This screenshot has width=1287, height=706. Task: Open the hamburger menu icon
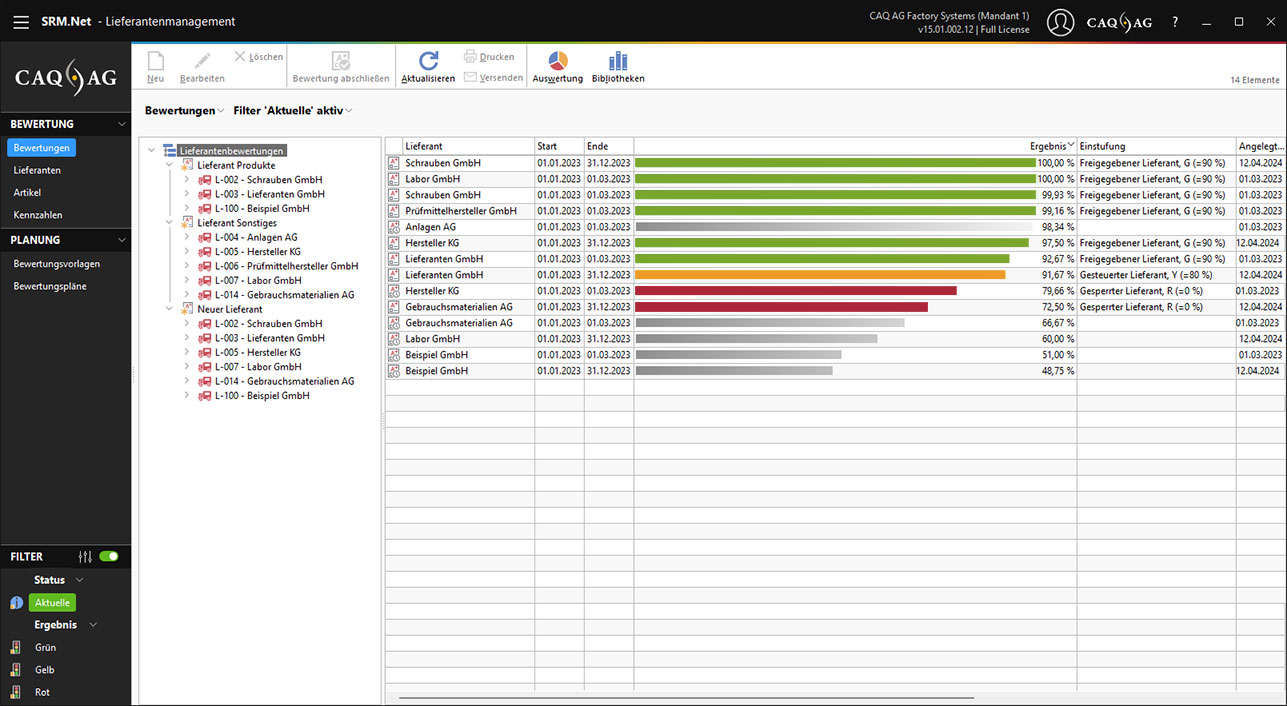(x=21, y=21)
